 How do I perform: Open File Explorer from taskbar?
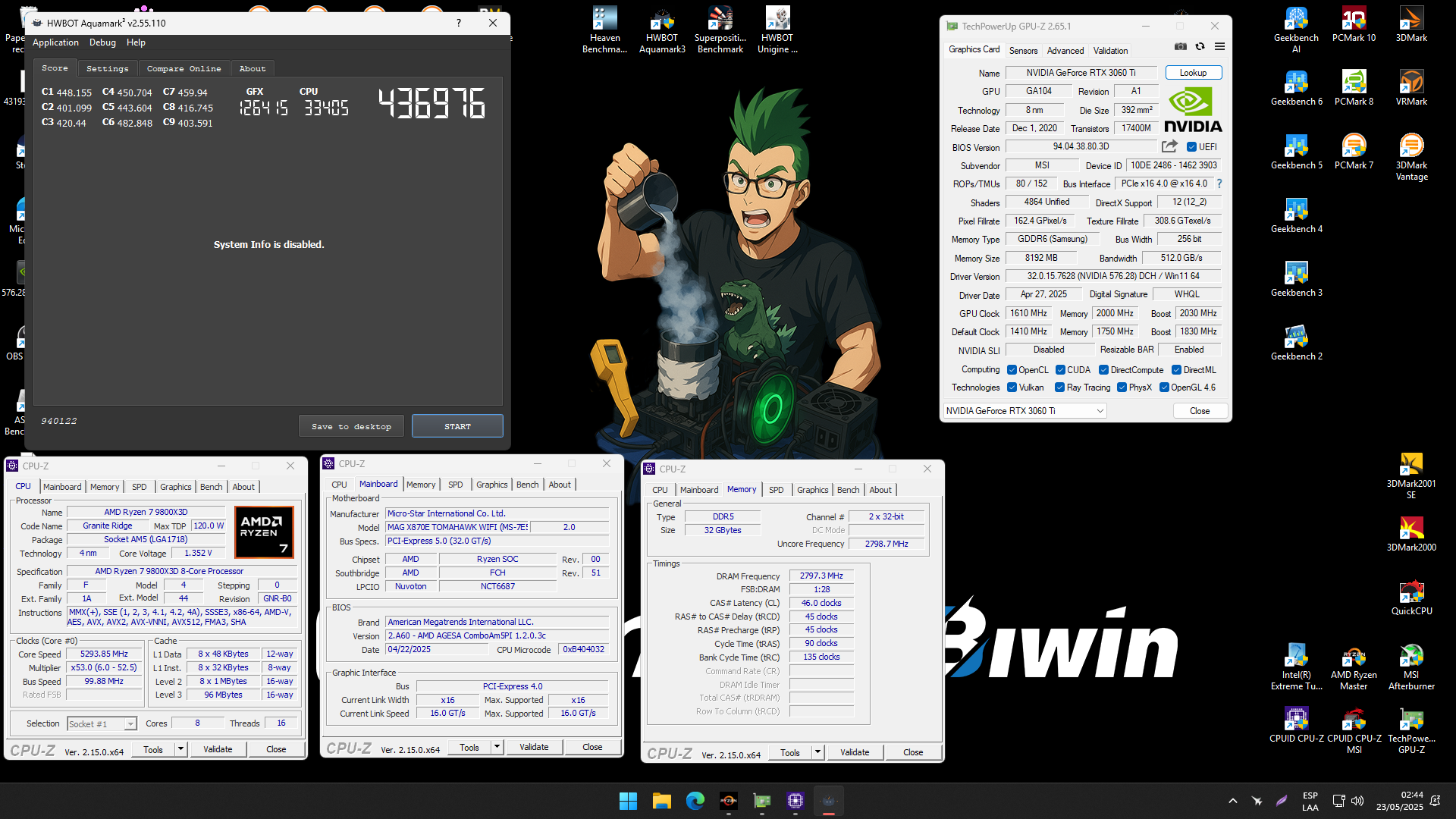[x=662, y=801]
